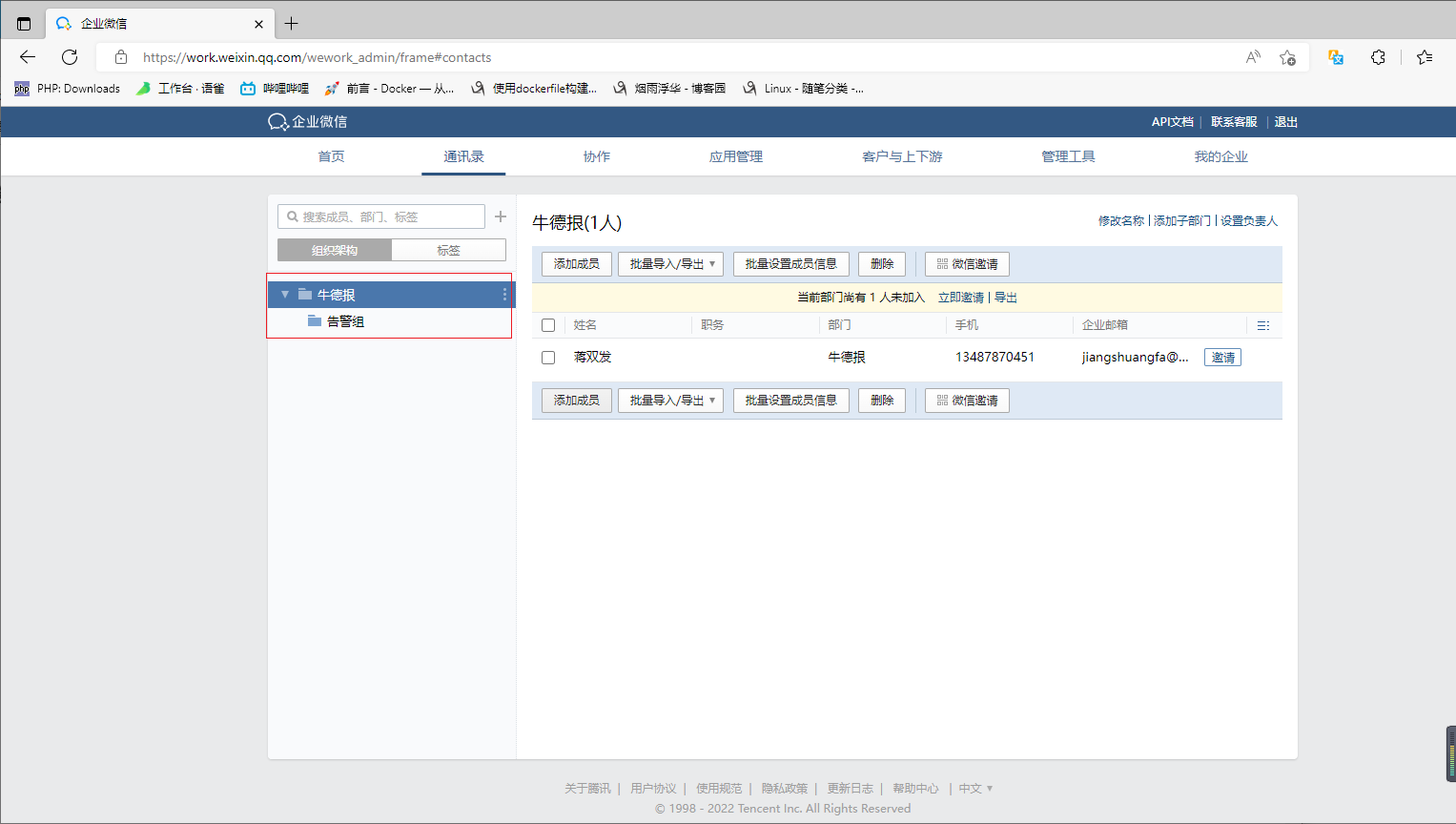Click the browser back arrow
This screenshot has height=824, width=1456.
[28, 57]
